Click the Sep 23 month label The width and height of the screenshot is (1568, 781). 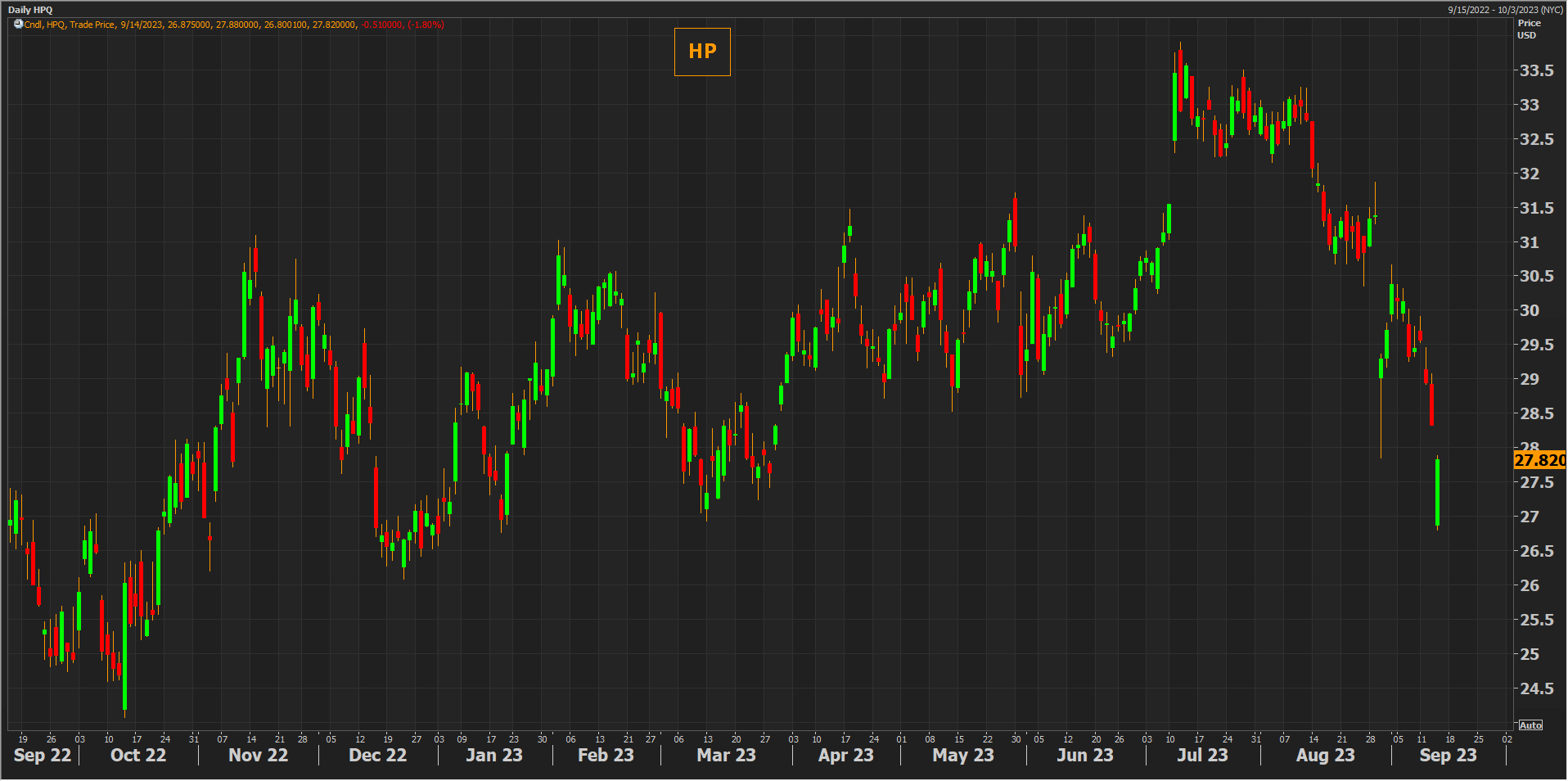click(x=1448, y=755)
